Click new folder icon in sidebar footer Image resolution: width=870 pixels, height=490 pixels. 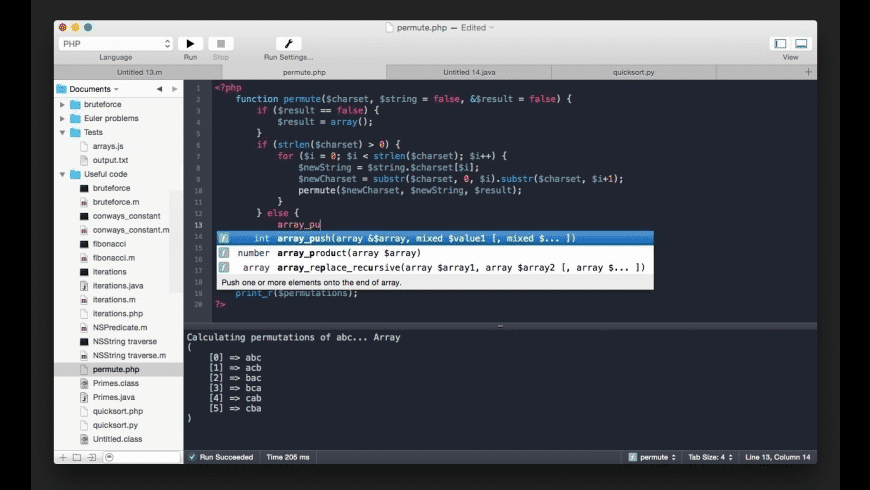[76, 457]
